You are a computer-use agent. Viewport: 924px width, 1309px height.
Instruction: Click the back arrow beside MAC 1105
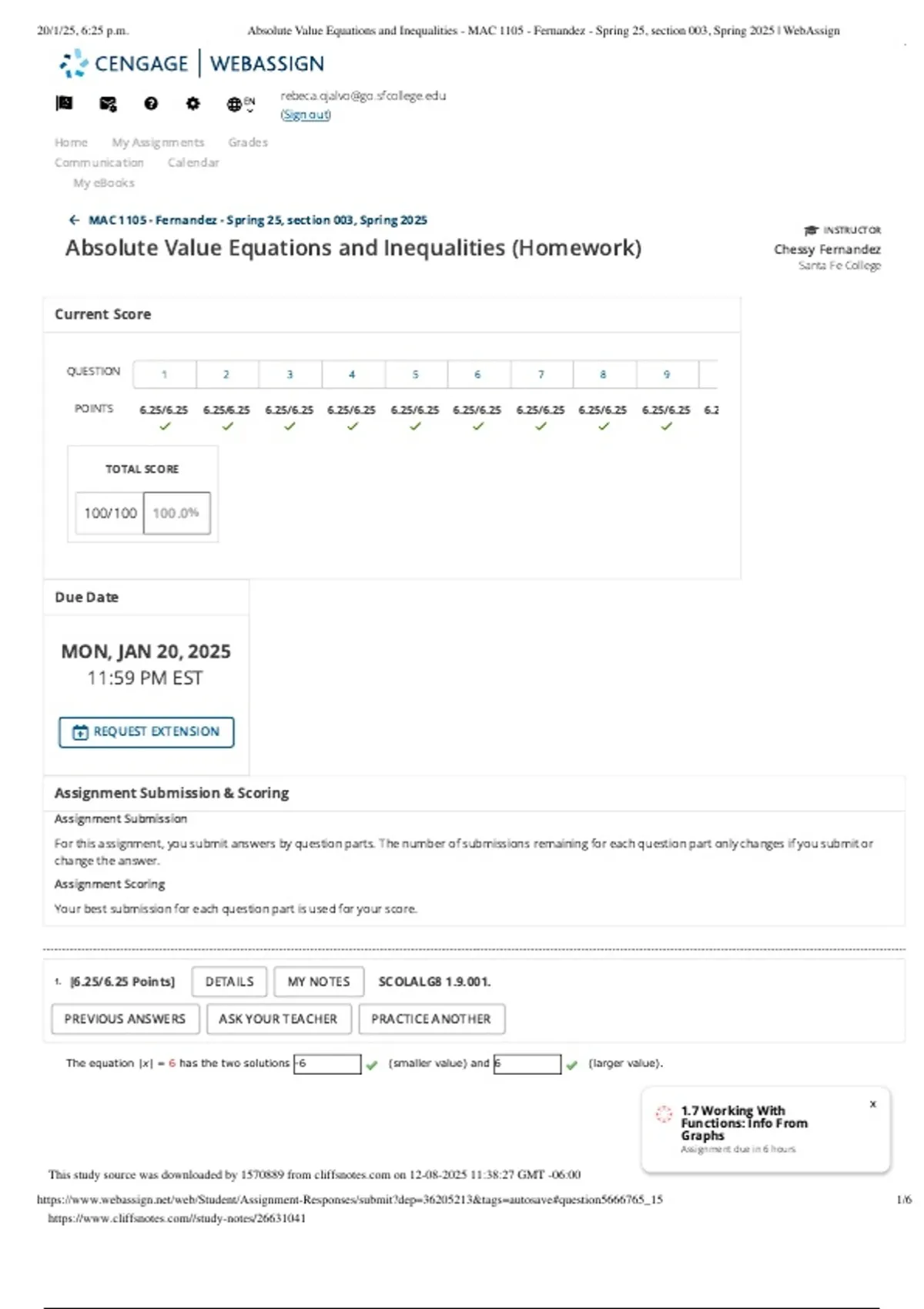(x=74, y=220)
